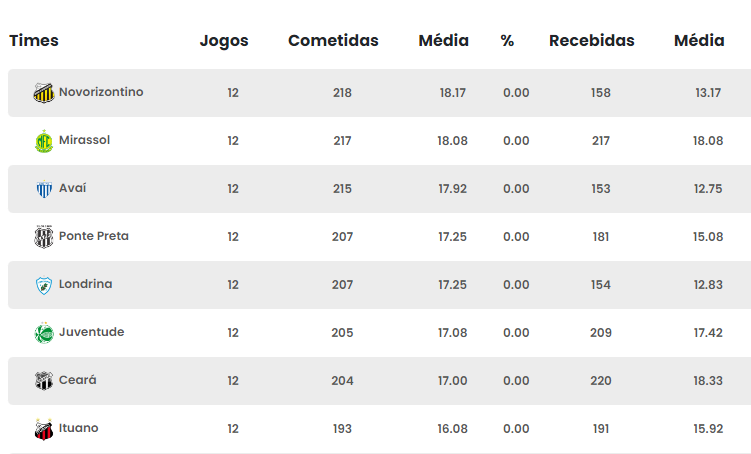Sort table by the Cometidas column header
The image size is (751, 454).
(333, 41)
